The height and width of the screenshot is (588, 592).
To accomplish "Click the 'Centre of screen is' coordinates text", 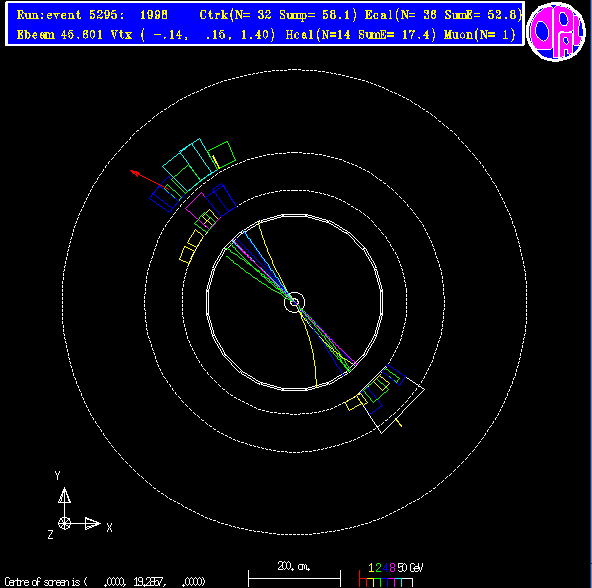I will (105, 582).
